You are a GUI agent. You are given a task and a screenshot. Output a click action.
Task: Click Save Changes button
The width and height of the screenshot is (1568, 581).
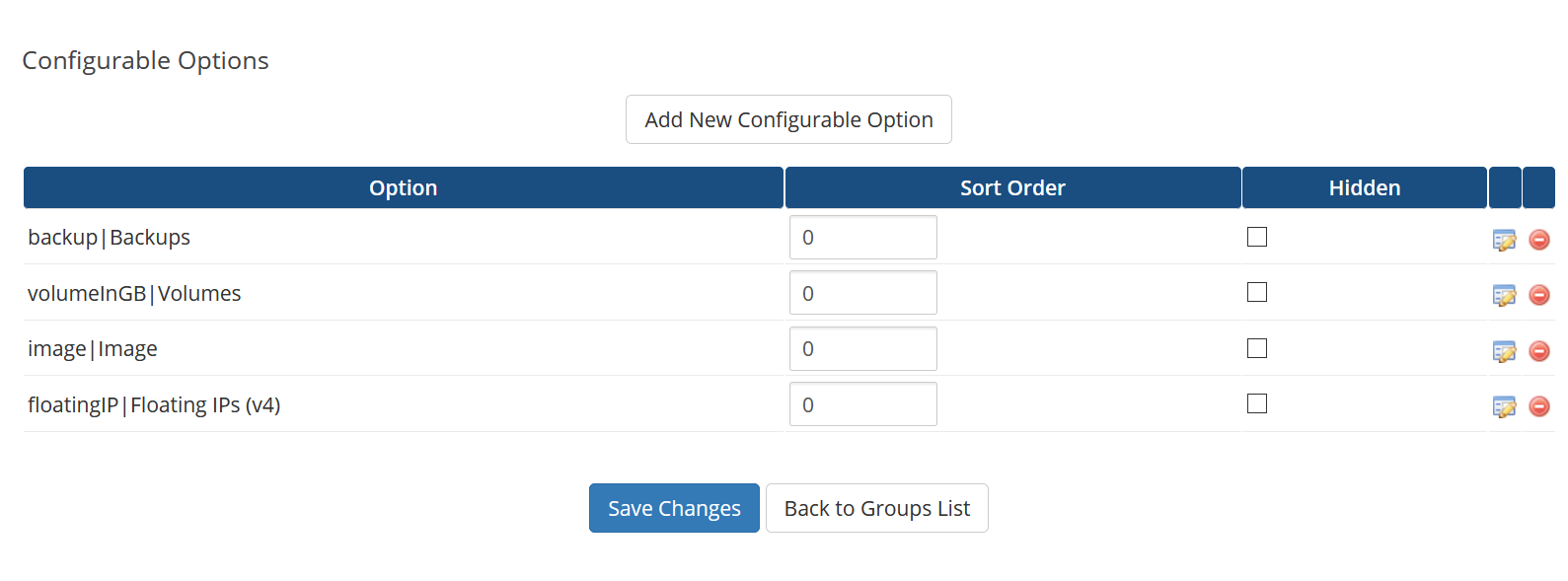coord(674,508)
